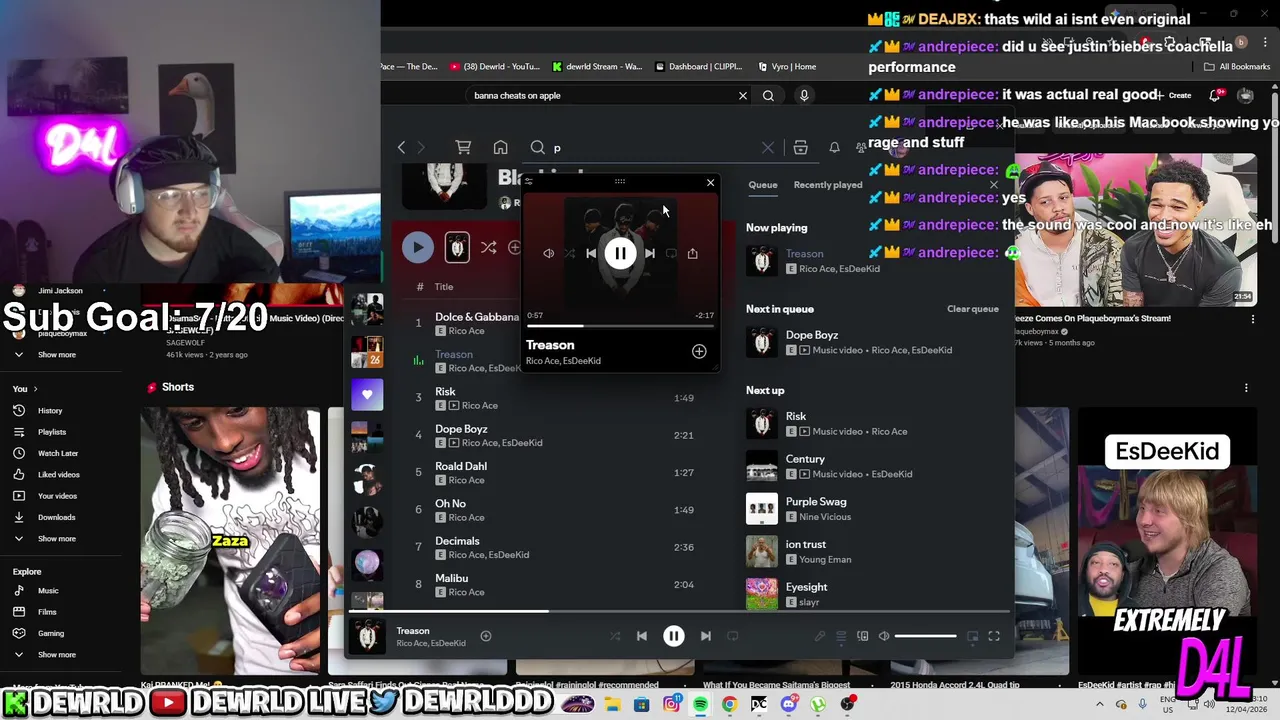Screen dimensions: 1280x720
Task: Expand the You section chevron in YouTube
Action: [x=35, y=388]
